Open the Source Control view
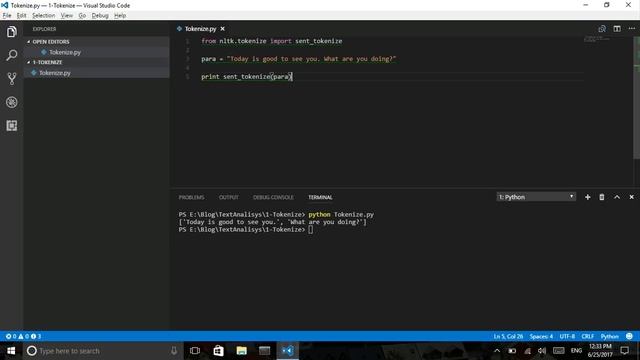Viewport: 640px width, 360px height. (x=11, y=78)
